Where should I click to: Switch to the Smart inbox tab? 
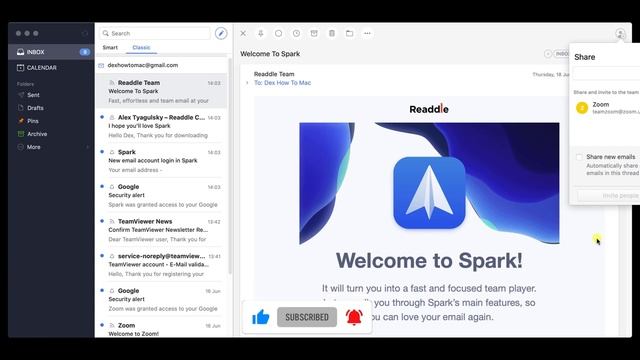tap(110, 47)
